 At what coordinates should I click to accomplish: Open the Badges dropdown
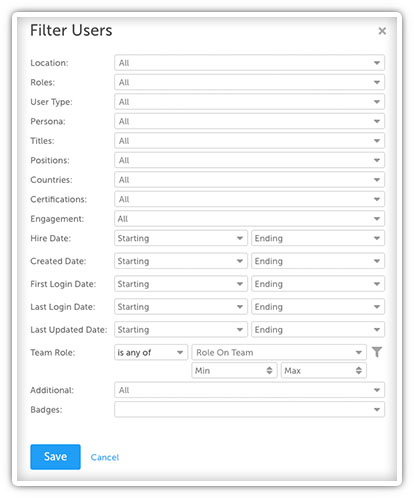[x=249, y=409]
